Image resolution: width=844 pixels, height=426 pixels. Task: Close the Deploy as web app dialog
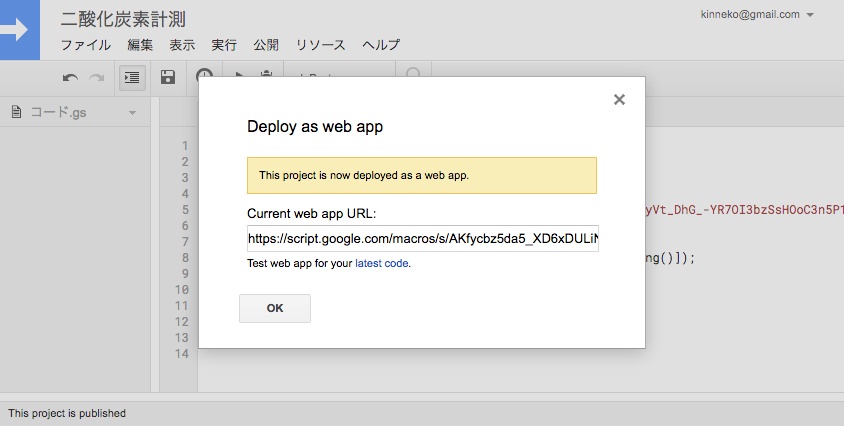click(619, 99)
